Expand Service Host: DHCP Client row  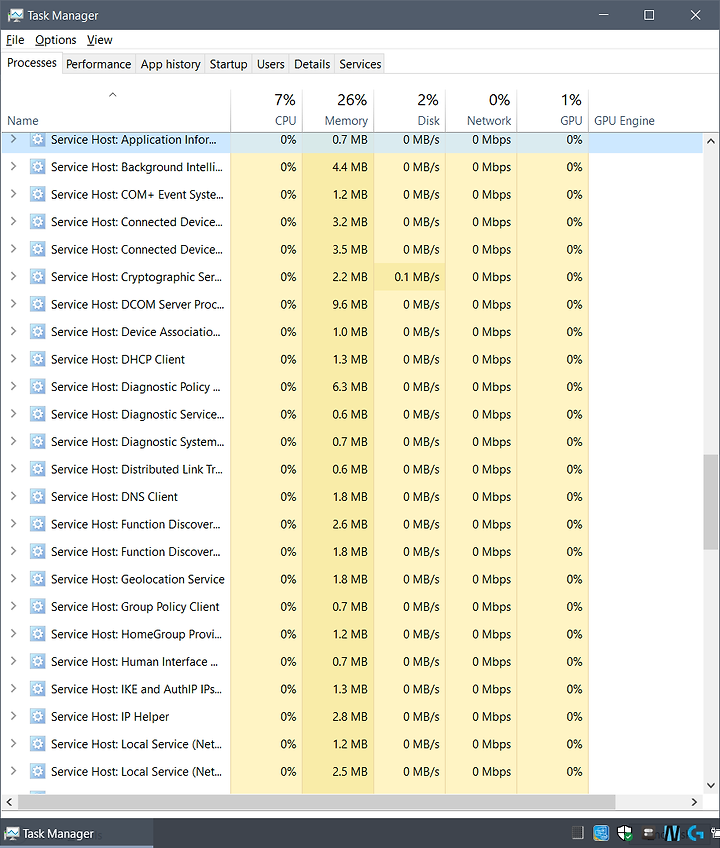(x=14, y=359)
